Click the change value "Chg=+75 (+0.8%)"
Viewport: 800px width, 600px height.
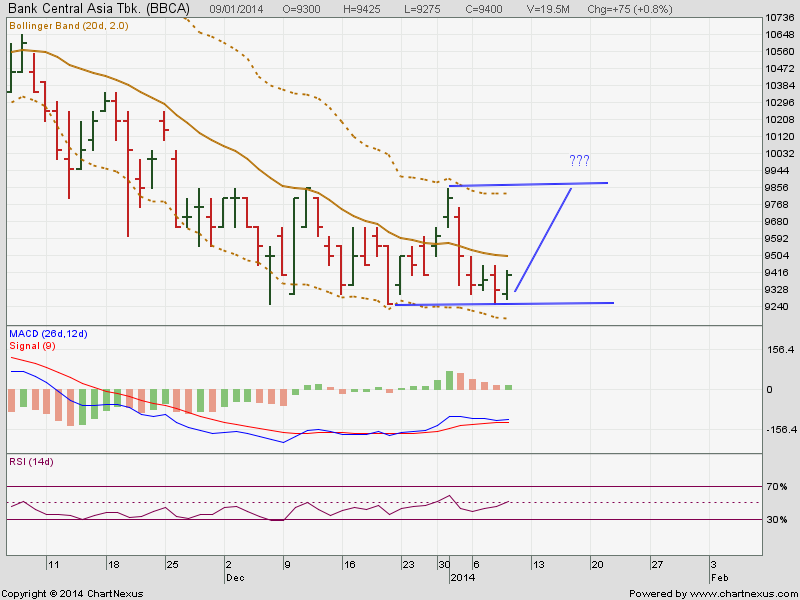click(x=630, y=9)
